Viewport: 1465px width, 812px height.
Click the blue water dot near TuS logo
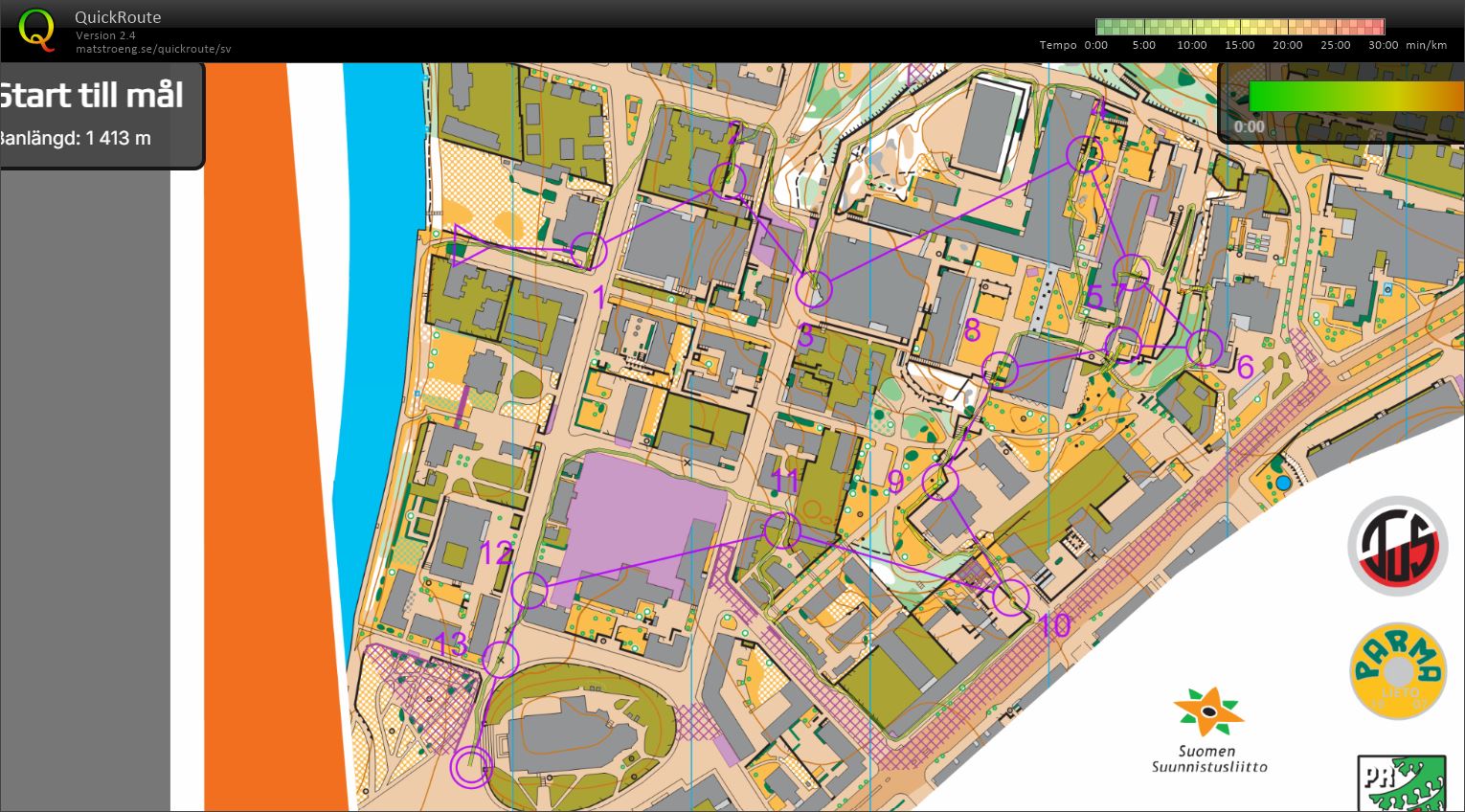[x=1283, y=484]
